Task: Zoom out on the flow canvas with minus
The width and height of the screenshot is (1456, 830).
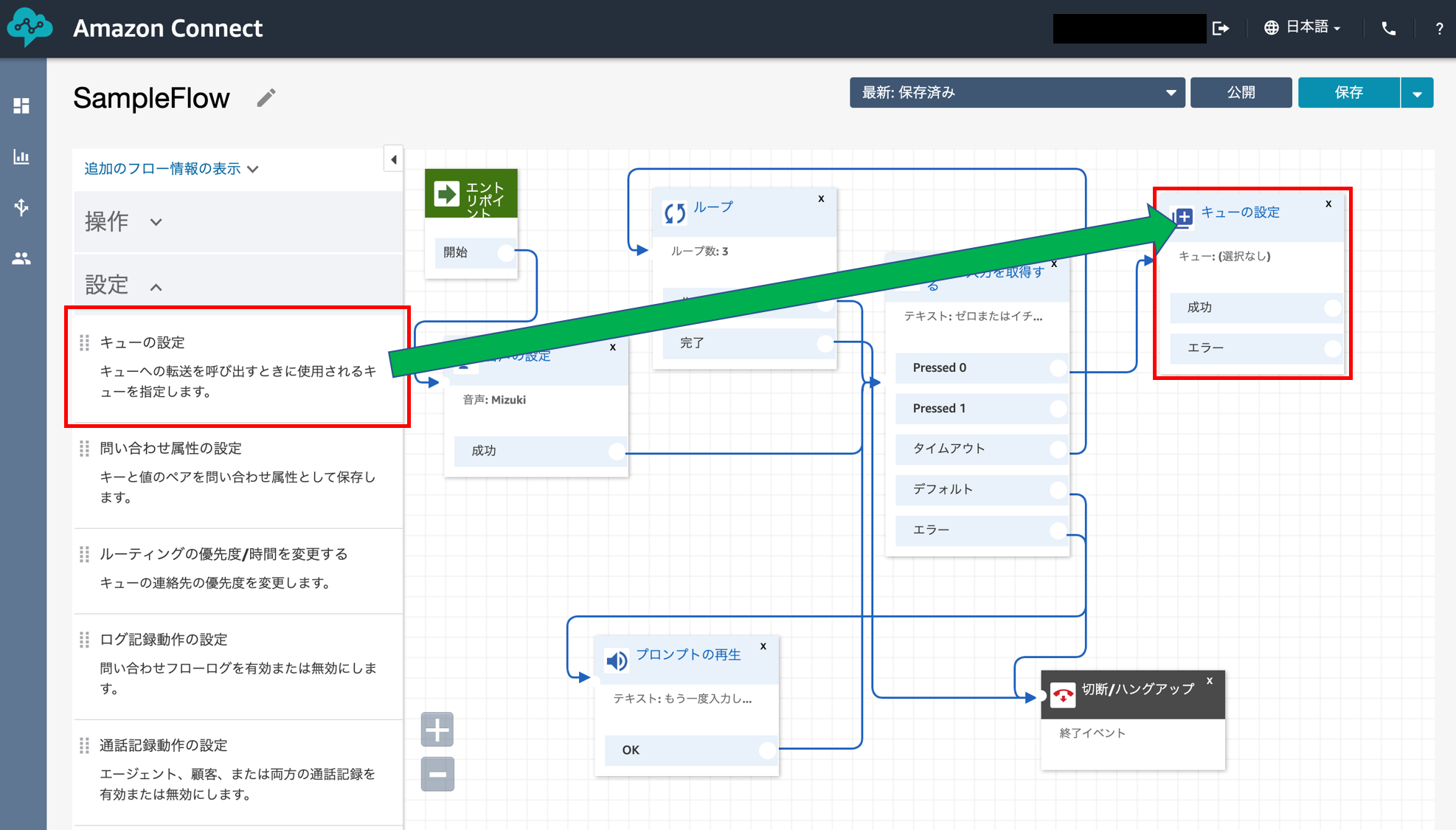Action: coord(437,774)
